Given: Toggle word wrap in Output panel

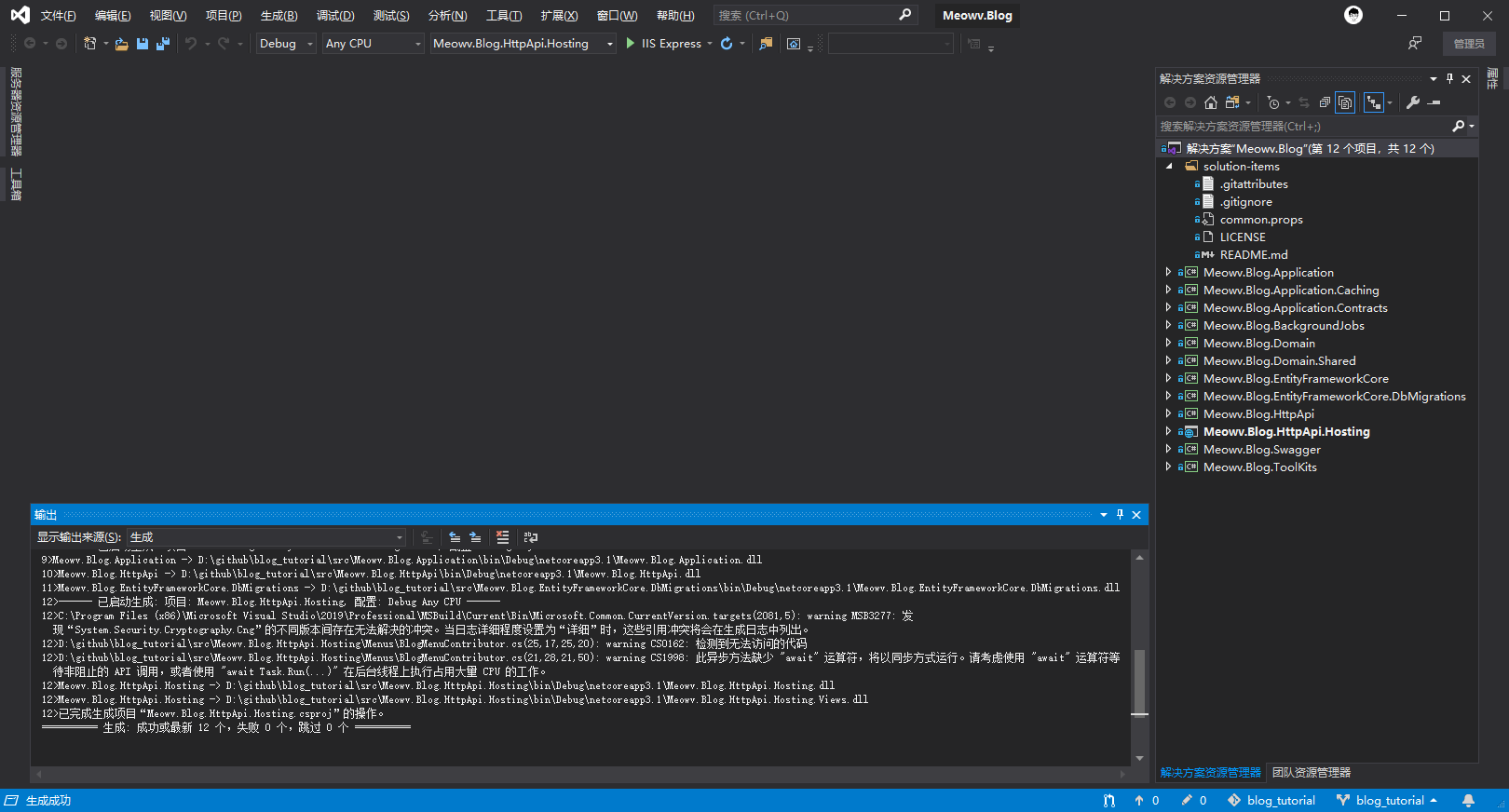Looking at the screenshot, I should [531, 537].
